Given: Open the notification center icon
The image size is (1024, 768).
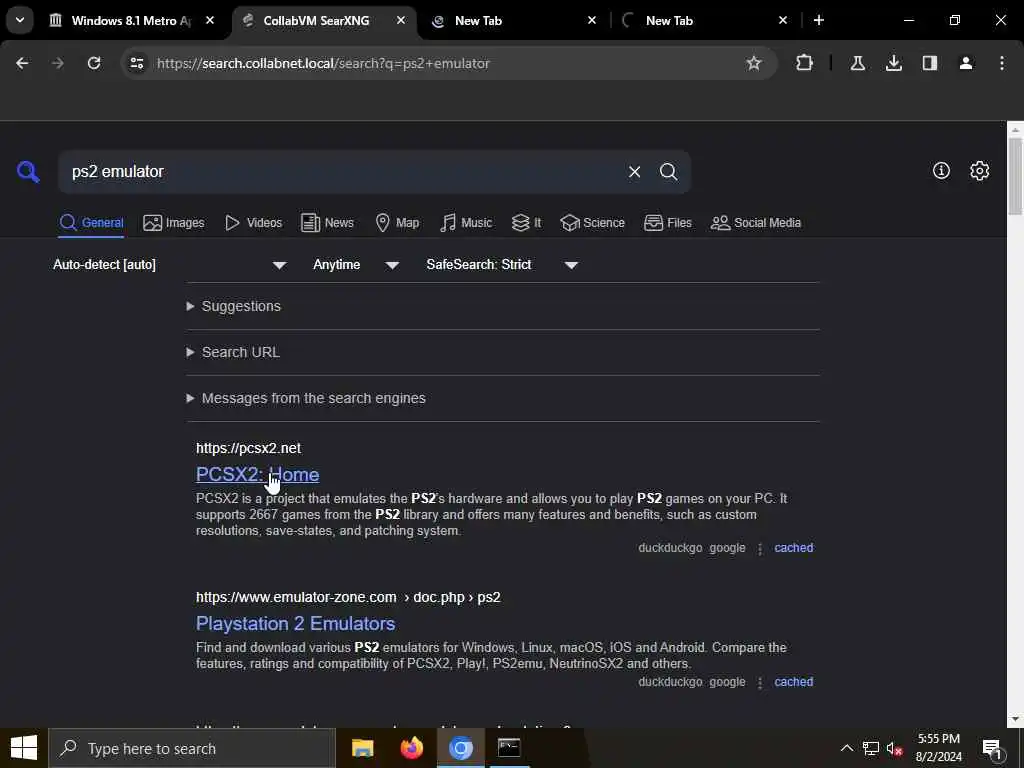Looking at the screenshot, I should click(992, 749).
